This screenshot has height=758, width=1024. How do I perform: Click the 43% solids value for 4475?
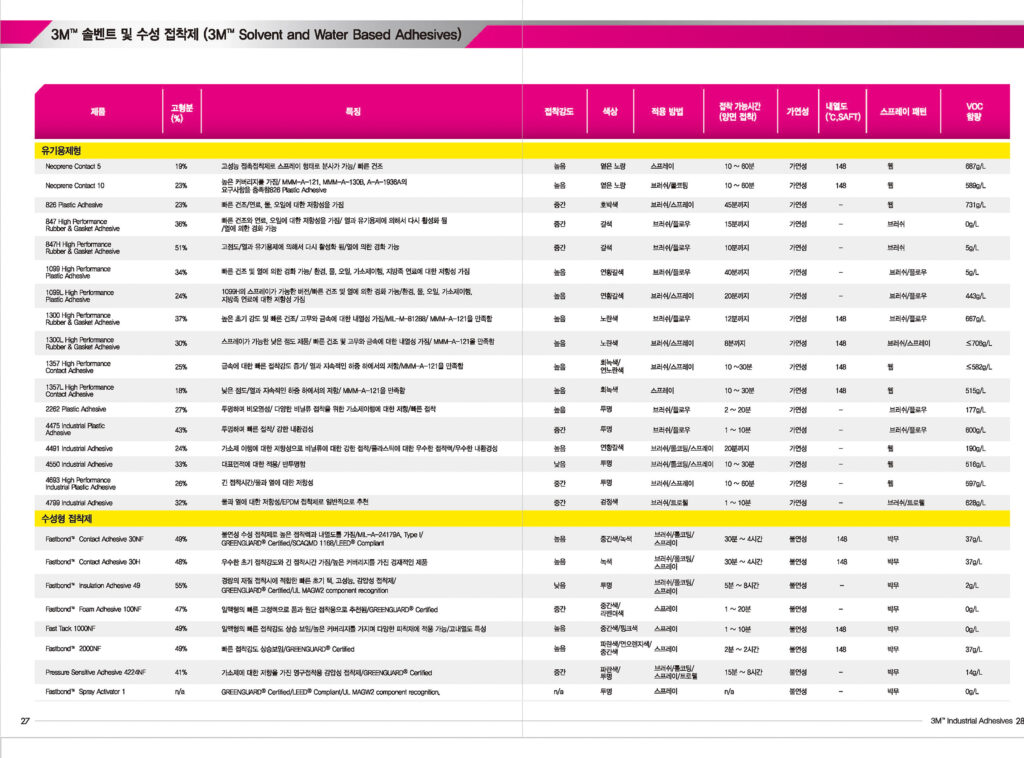point(181,430)
